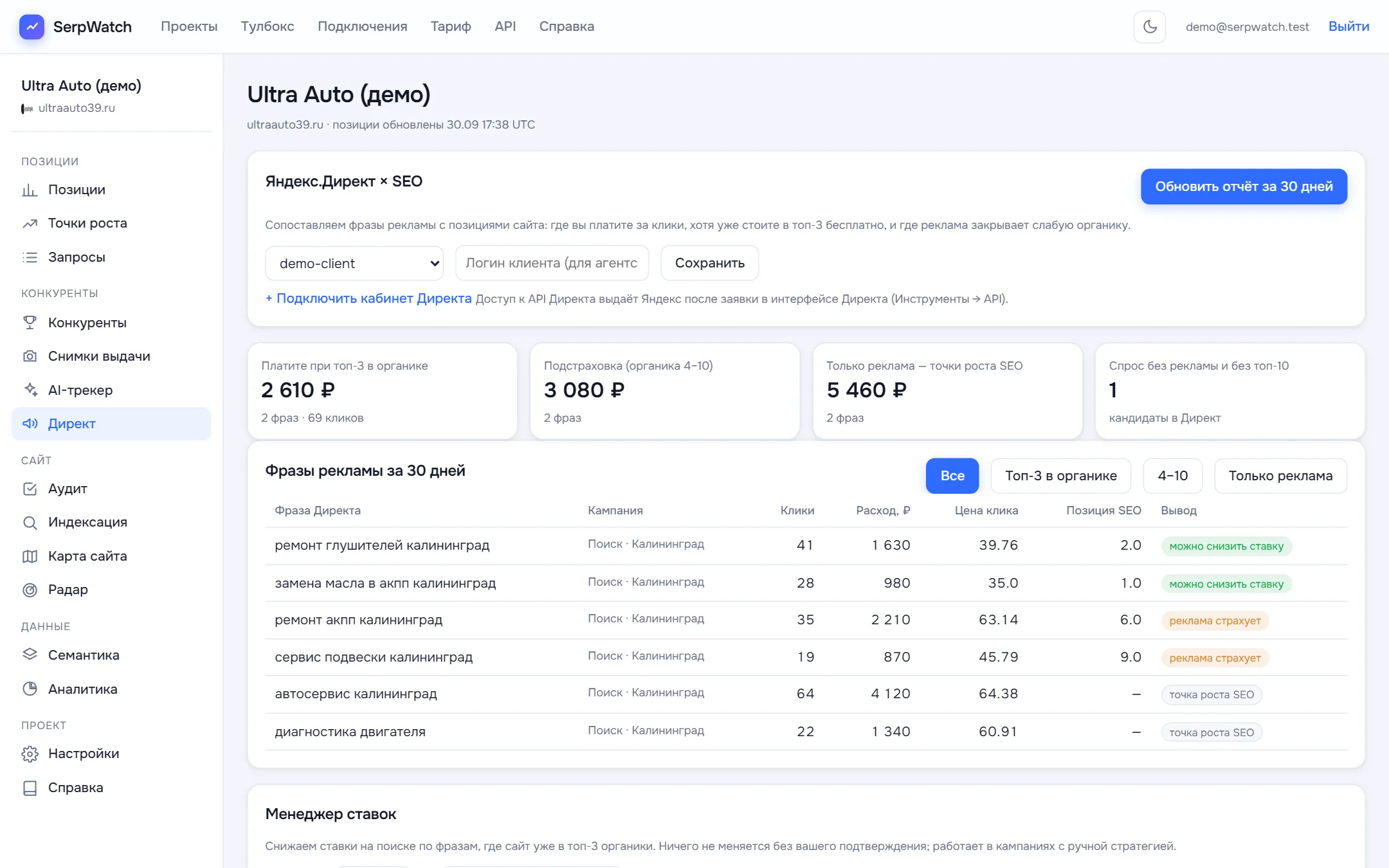Image resolution: width=1389 pixels, height=868 pixels.
Task: Click the Справка book icon in sidebar
Action: 30,788
